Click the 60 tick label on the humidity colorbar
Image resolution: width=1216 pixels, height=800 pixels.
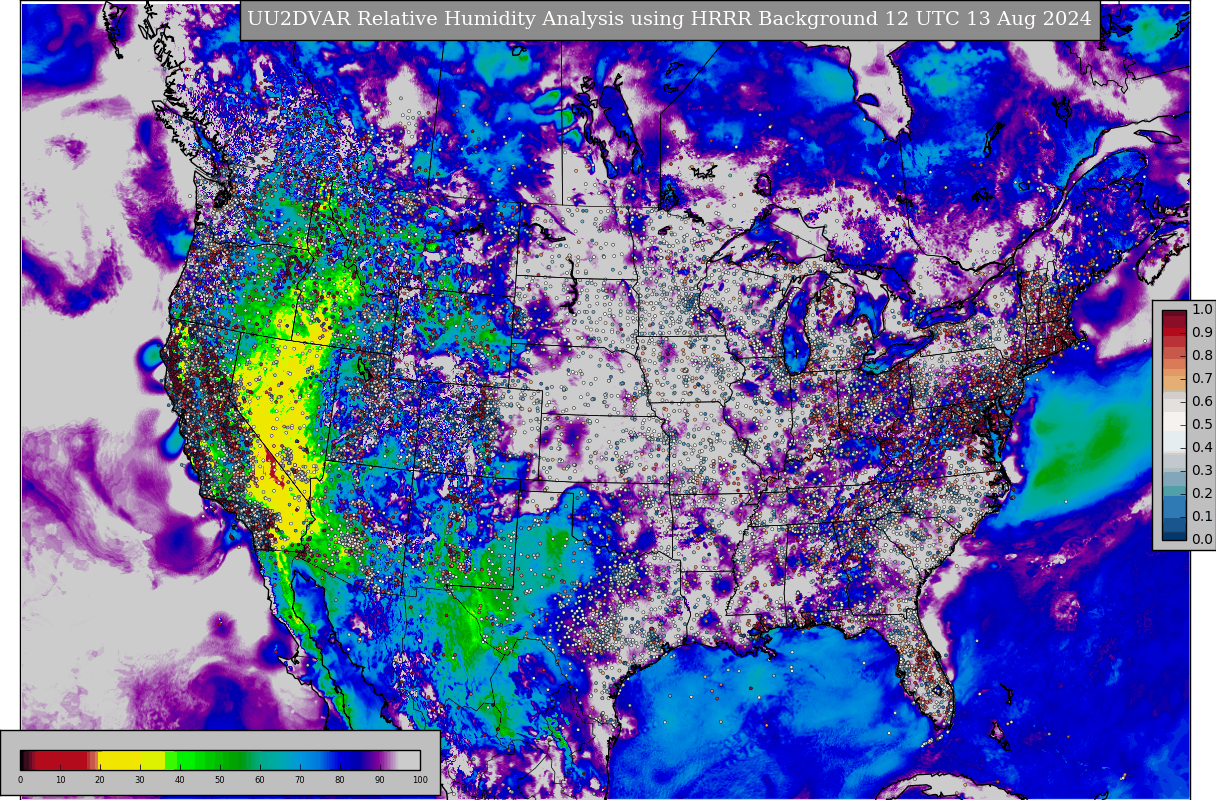click(x=260, y=780)
